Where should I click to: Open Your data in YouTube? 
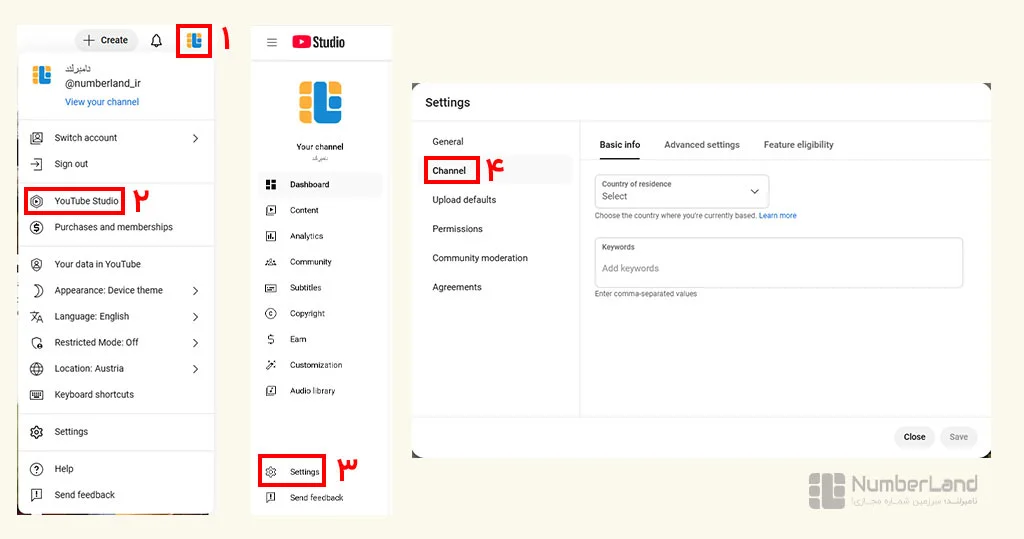pos(97,264)
